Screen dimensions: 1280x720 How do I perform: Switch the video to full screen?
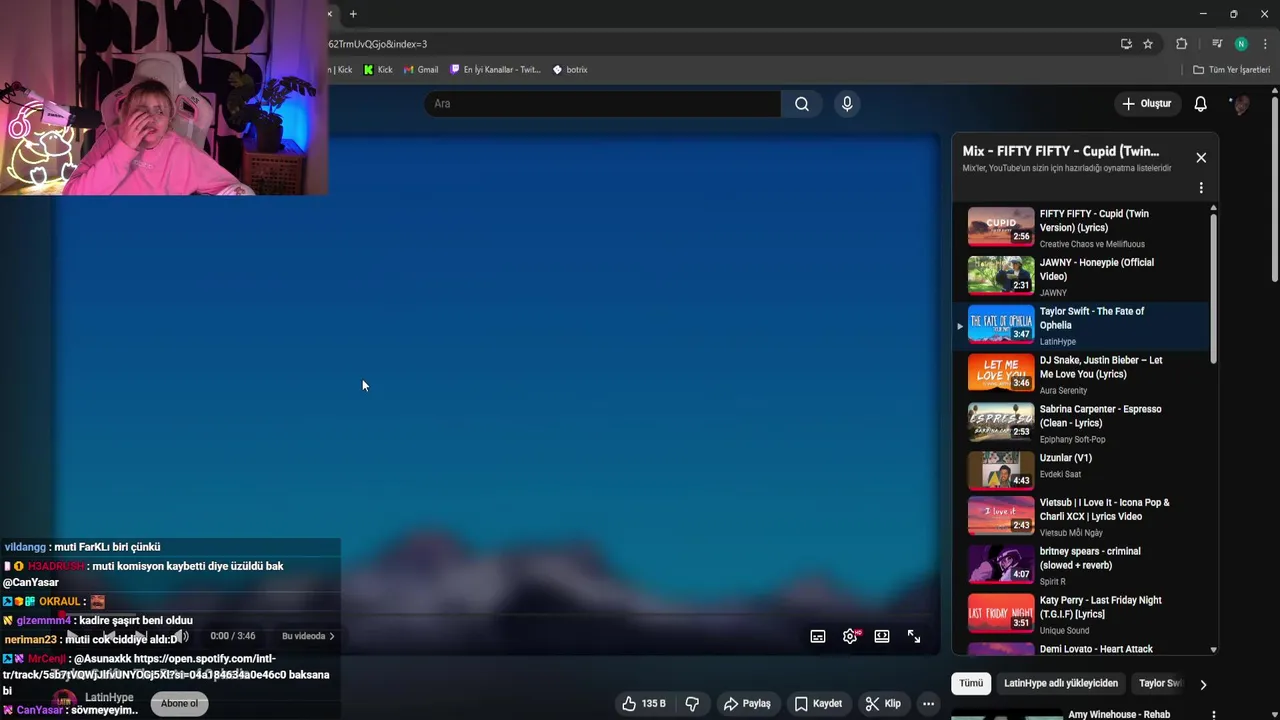(914, 637)
